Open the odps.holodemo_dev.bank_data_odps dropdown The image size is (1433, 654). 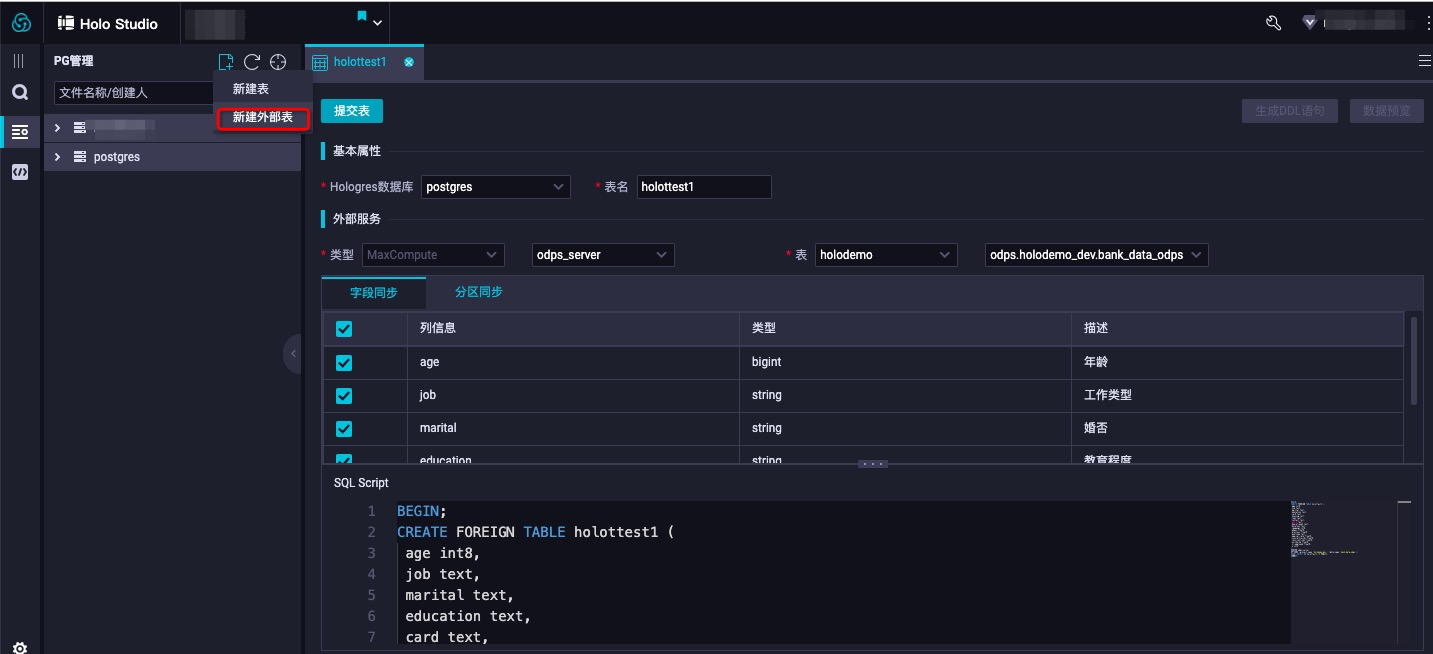pyautogui.click(x=1097, y=255)
